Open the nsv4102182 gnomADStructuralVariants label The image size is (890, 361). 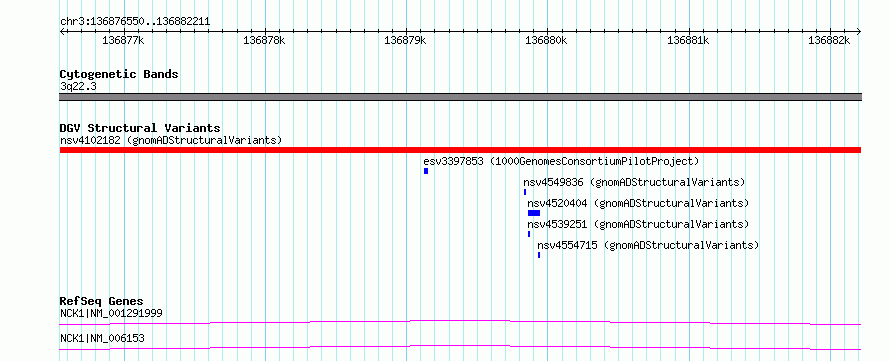171,140
